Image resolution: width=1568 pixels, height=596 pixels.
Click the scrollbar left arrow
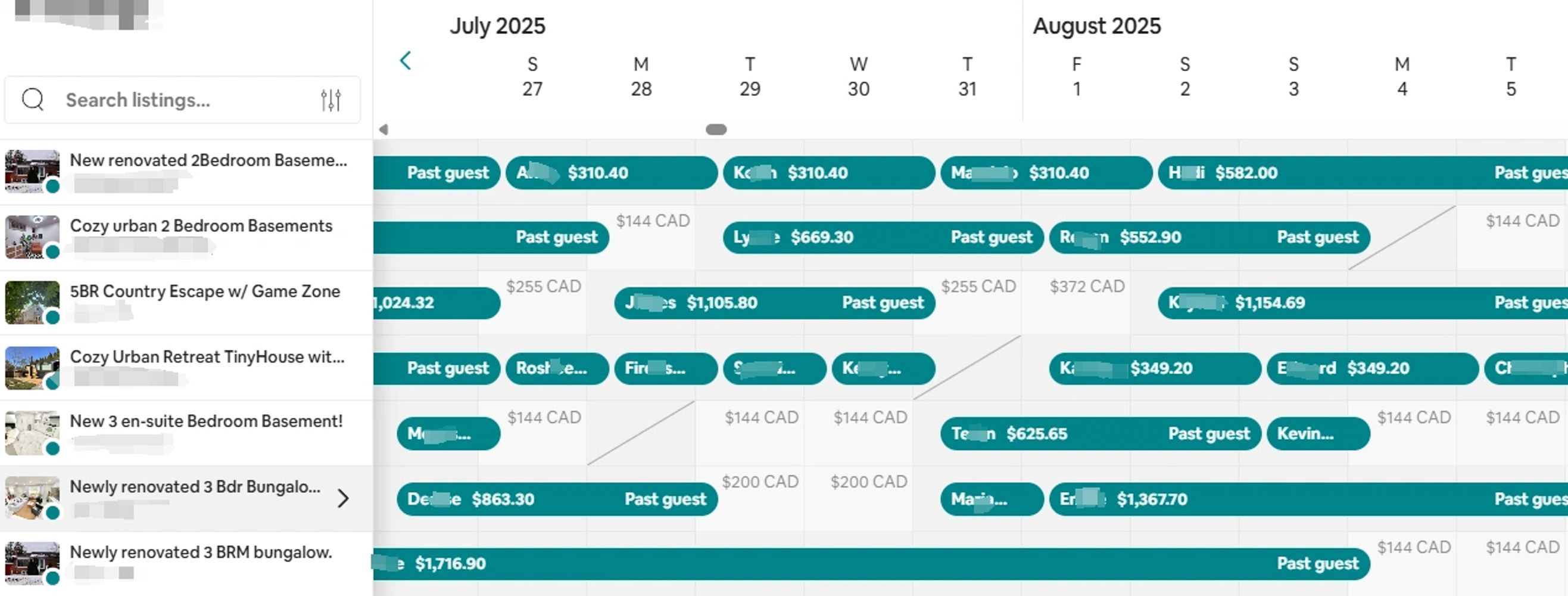point(384,129)
